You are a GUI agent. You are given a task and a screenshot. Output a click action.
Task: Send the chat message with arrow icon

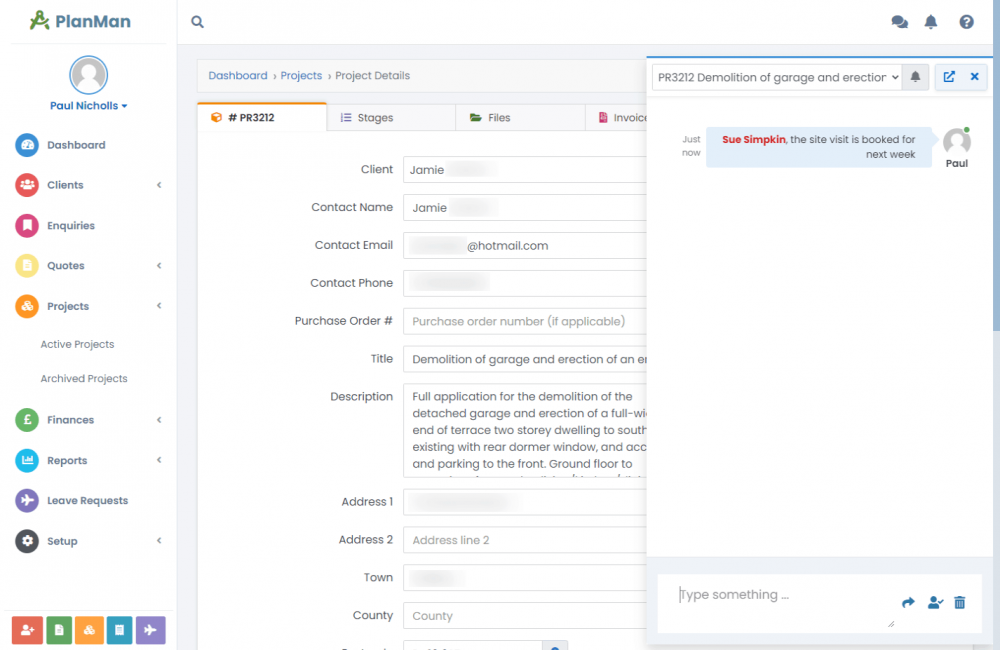click(x=908, y=602)
